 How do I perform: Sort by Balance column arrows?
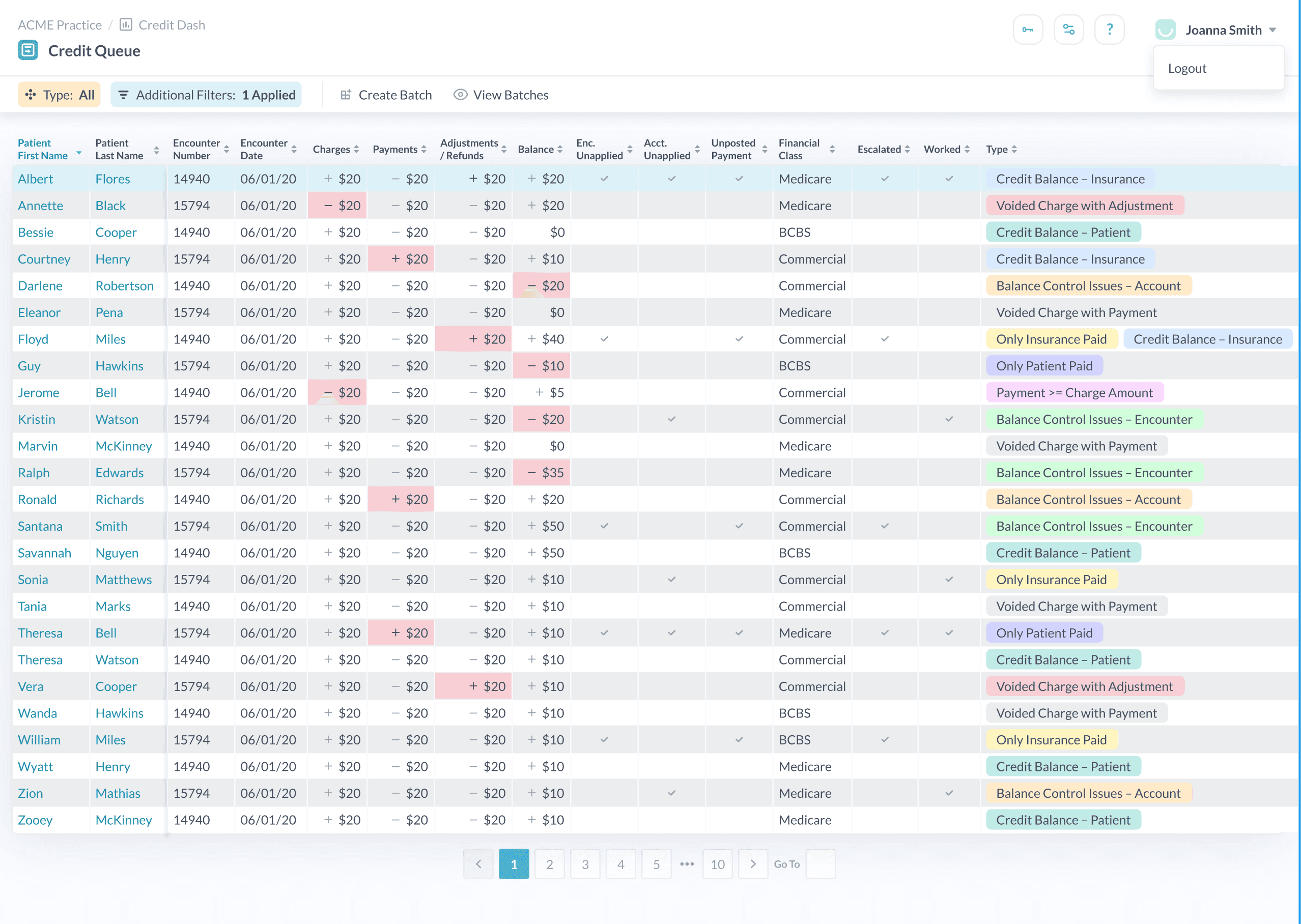click(560, 149)
